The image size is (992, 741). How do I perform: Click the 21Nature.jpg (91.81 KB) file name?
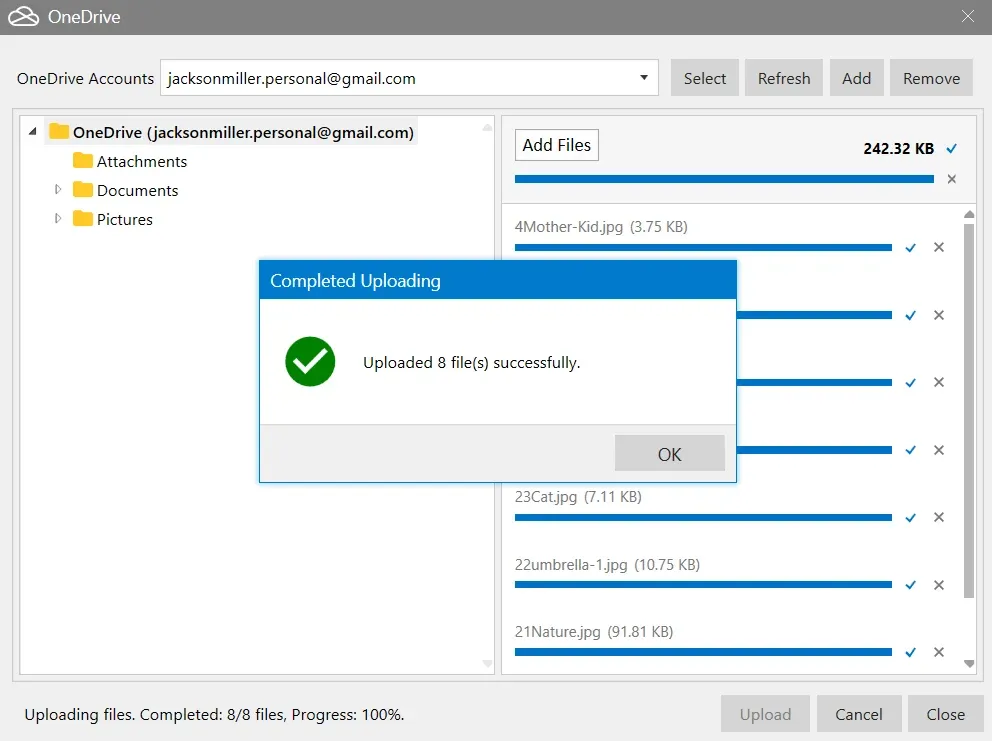[594, 632]
